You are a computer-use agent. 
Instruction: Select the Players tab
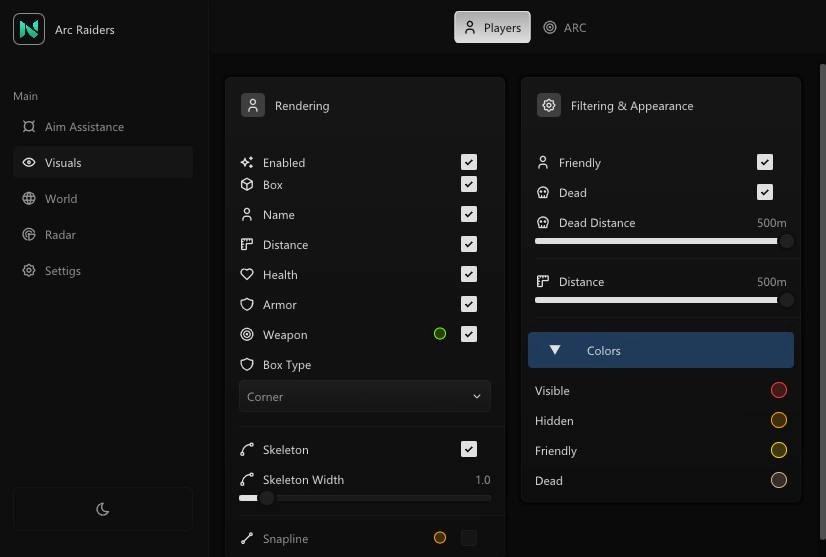pyautogui.click(x=492, y=28)
